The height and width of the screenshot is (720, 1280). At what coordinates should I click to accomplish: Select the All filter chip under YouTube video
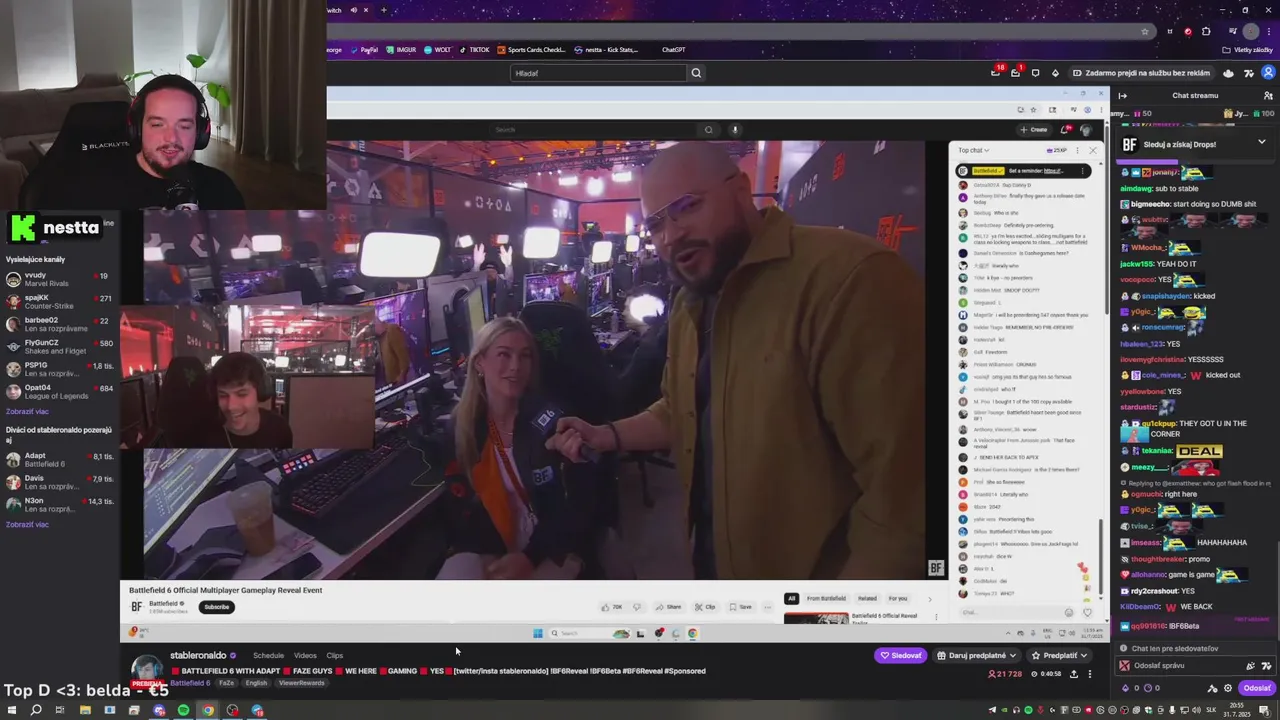[x=791, y=598]
